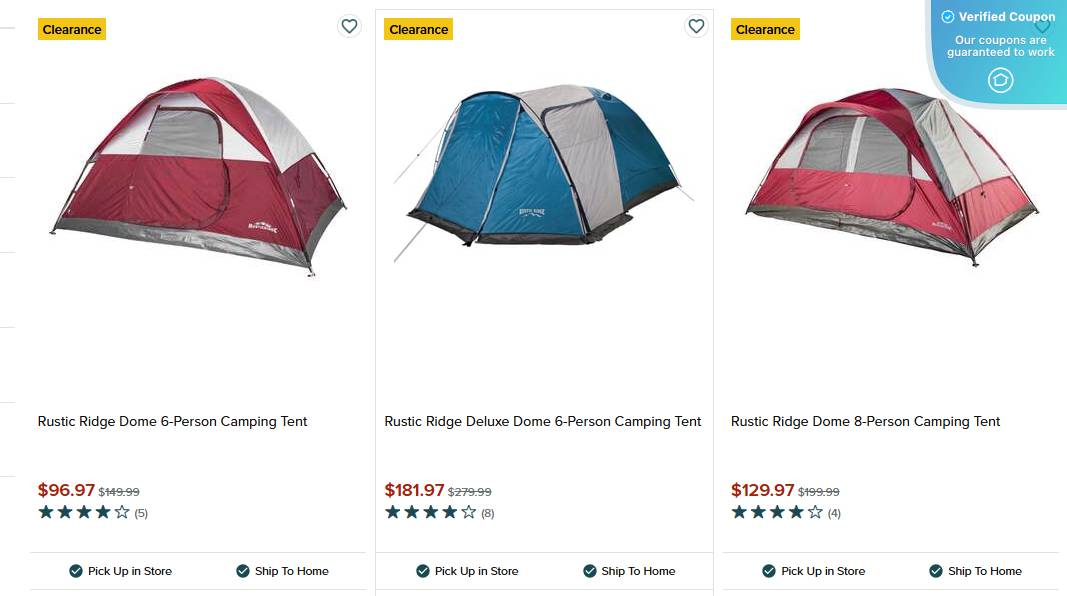Open Rustic Ridge Deluxe Dome 6-Person Camping Tent
This screenshot has width=1067, height=596.
click(543, 422)
